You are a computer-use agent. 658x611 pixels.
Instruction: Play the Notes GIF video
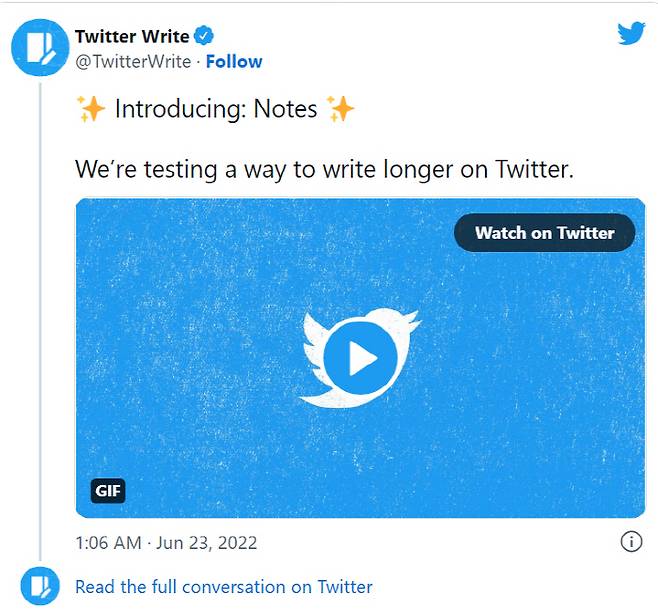(361, 357)
